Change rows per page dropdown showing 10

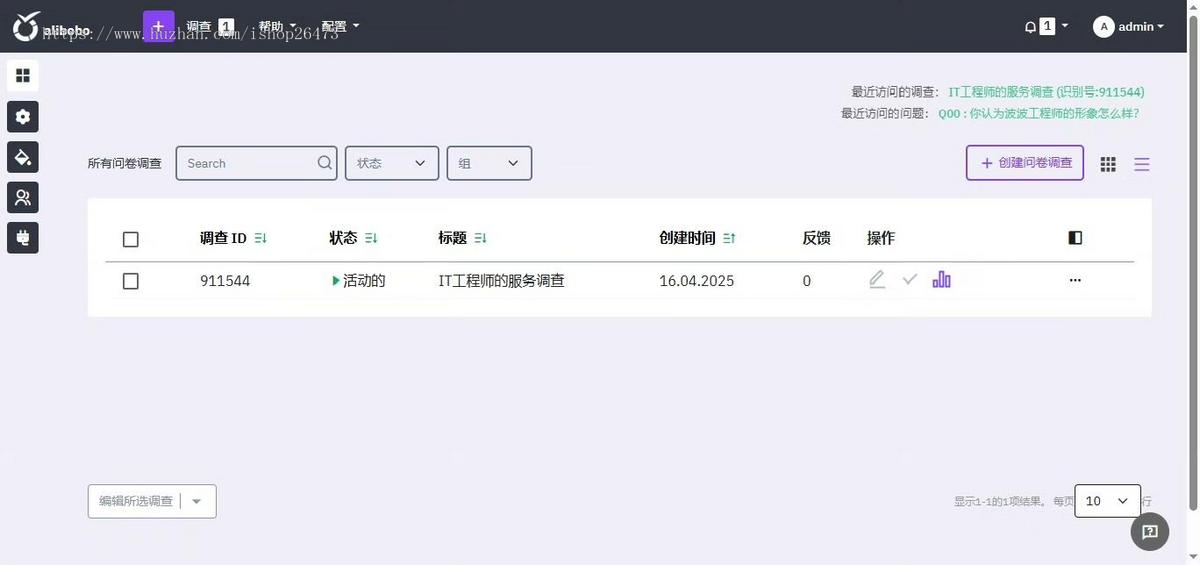[1107, 501]
